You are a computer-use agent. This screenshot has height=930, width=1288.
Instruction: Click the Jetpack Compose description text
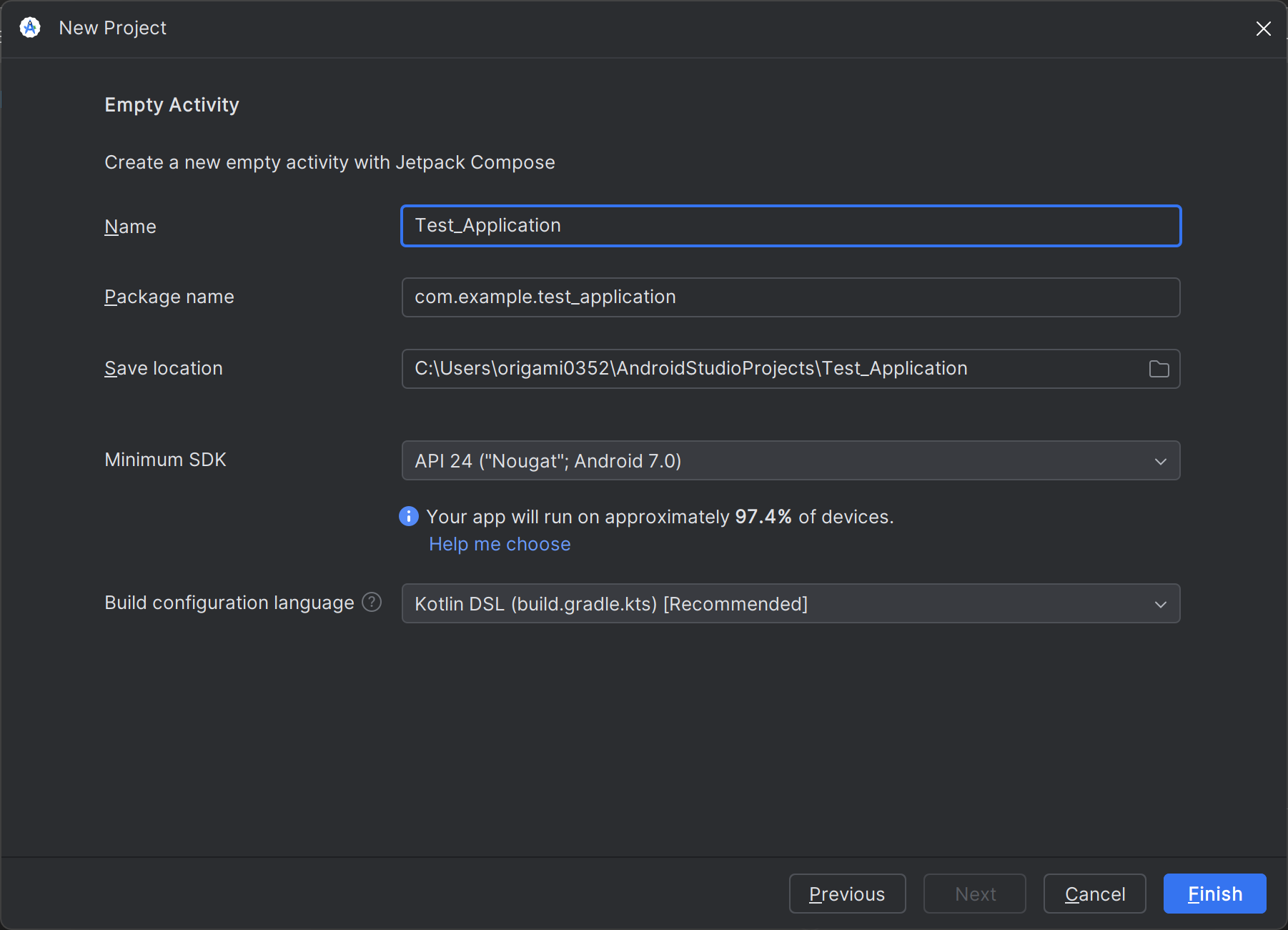coord(330,163)
